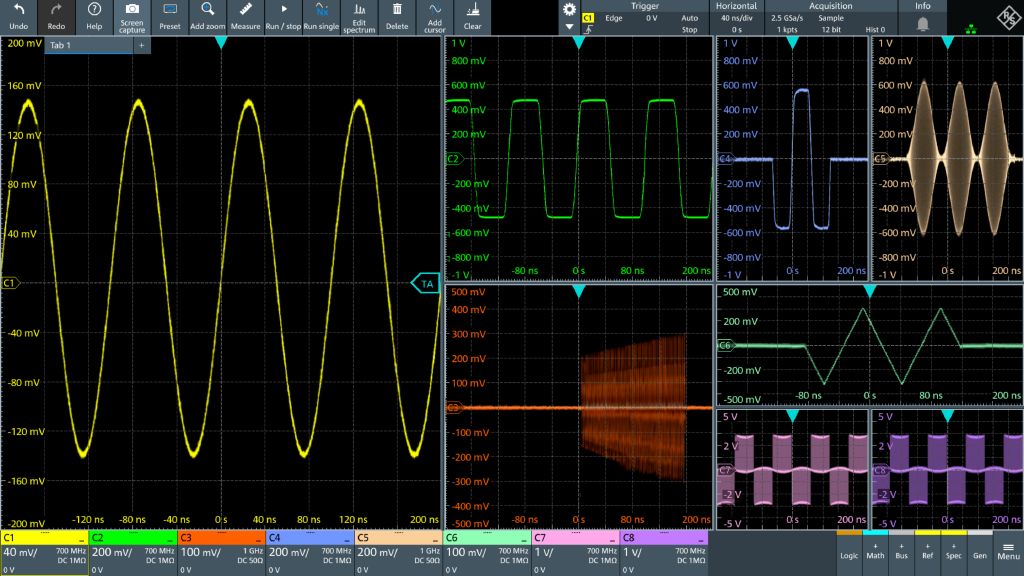This screenshot has width=1024, height=576.
Task: Add a Math waveform
Action: (875, 552)
